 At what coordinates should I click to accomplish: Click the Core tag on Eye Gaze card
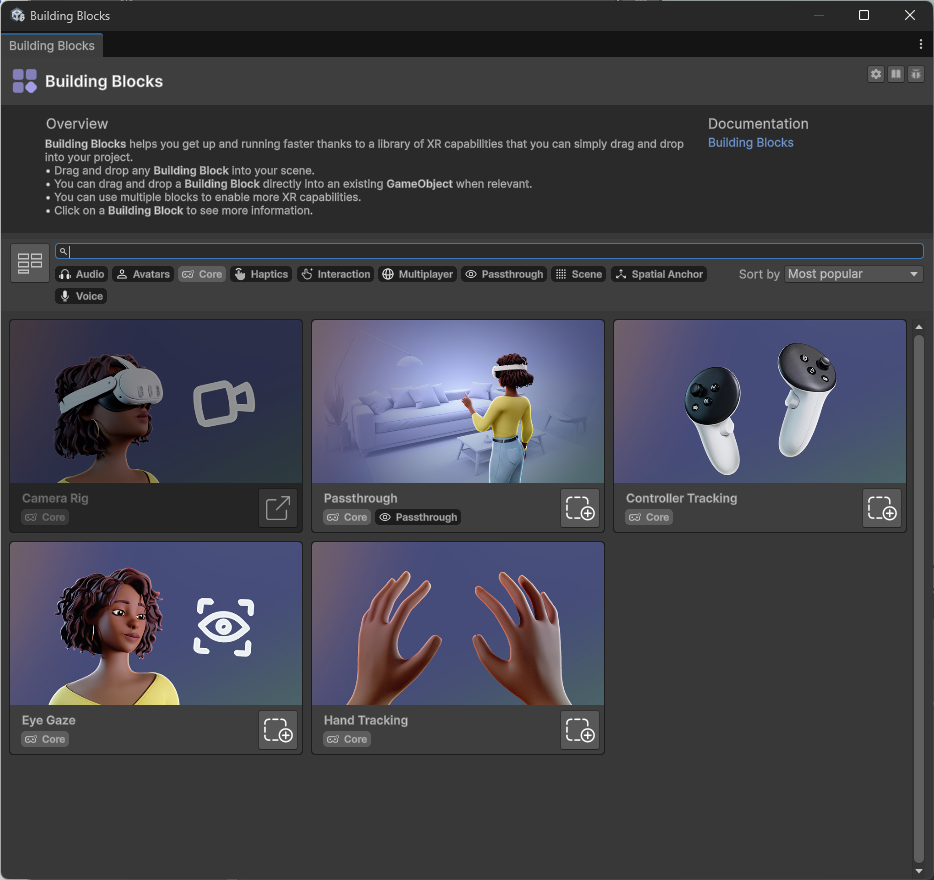45,739
